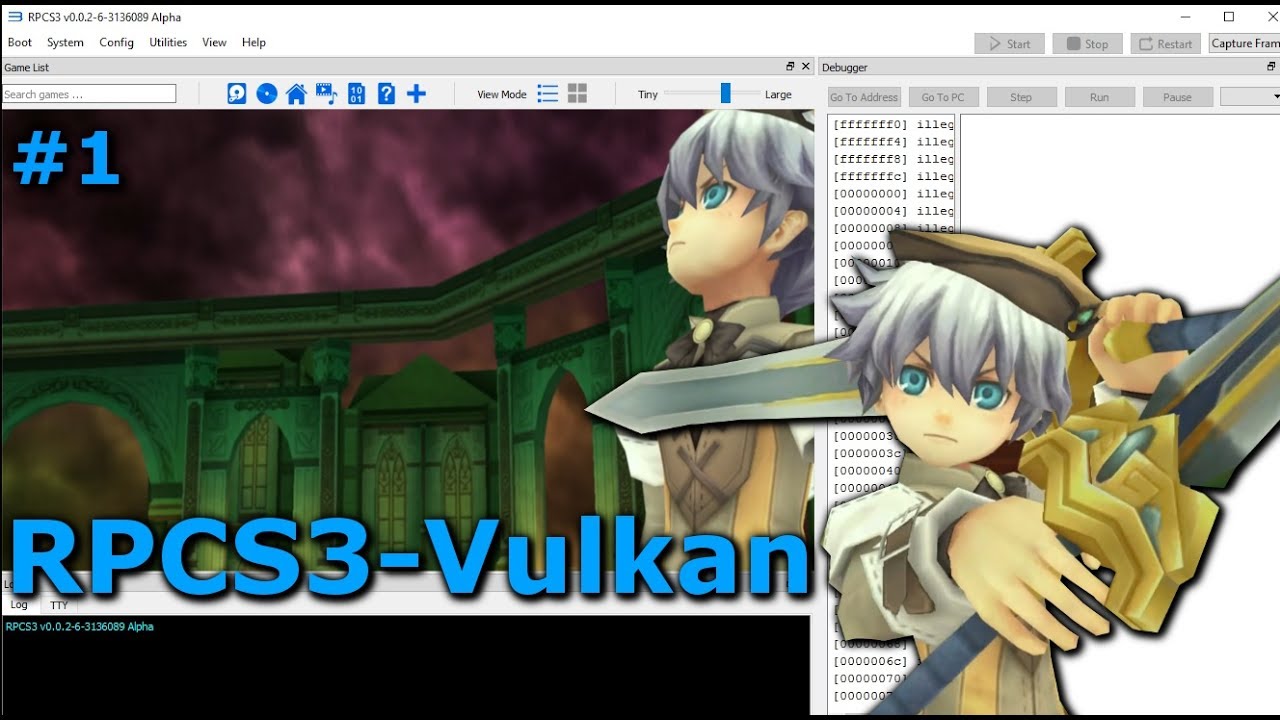Click the Restart emulation button
Image resolution: width=1280 pixels, height=720 pixels.
tap(1165, 43)
